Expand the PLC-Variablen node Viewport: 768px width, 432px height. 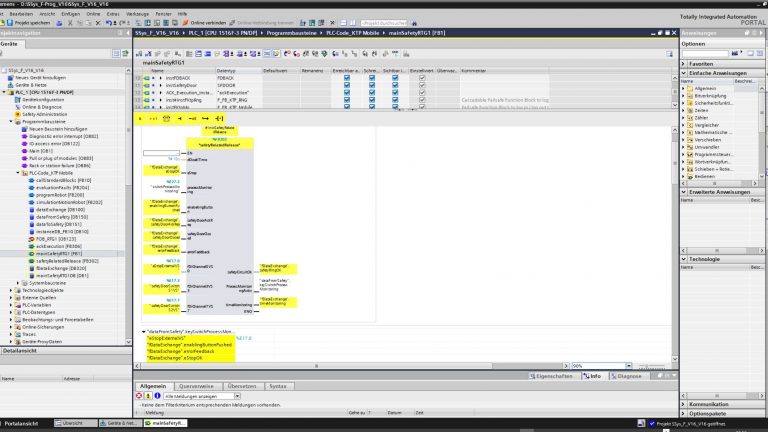11,305
